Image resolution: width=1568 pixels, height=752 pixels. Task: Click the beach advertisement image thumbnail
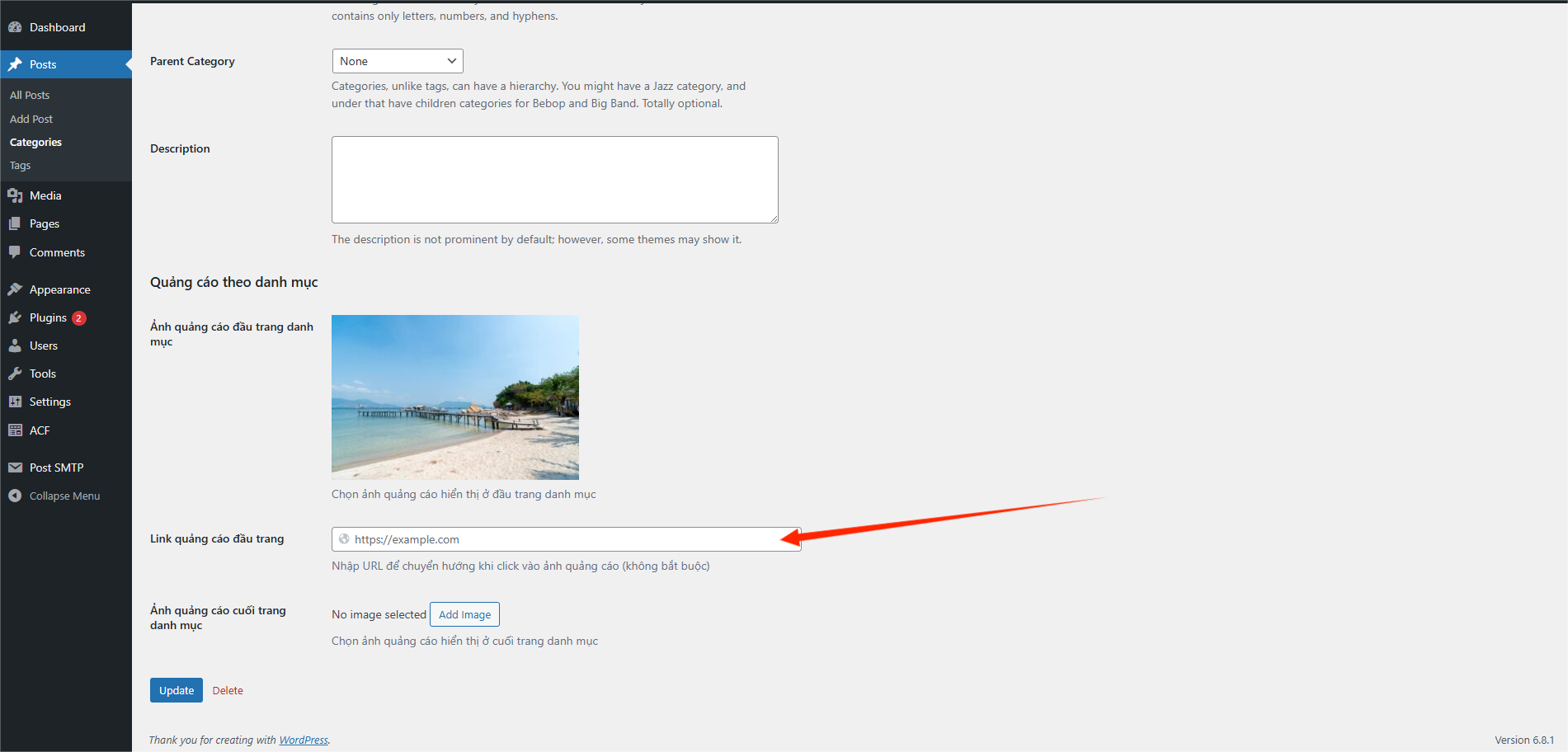point(454,397)
